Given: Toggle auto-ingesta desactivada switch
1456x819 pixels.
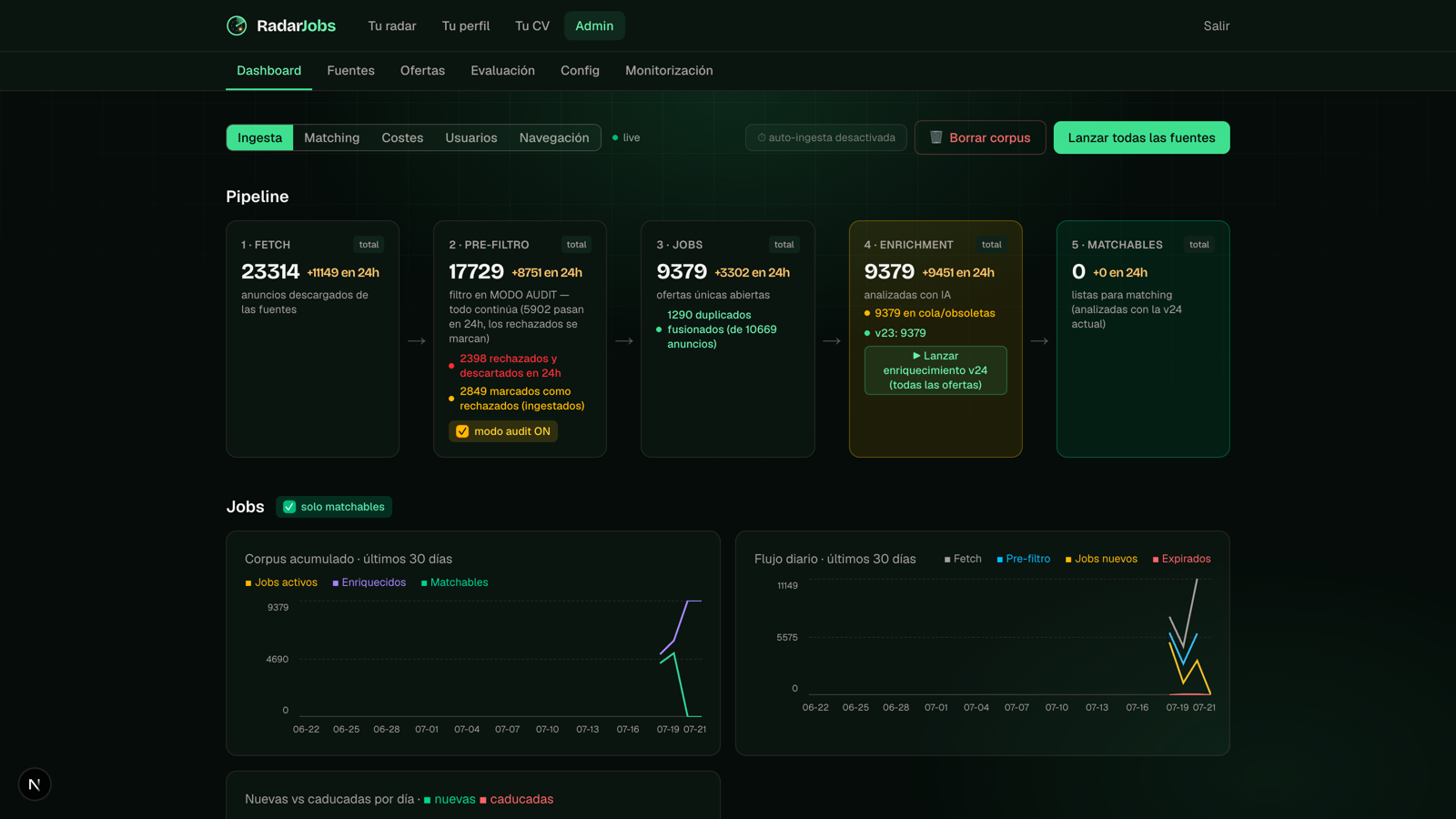Looking at the screenshot, I should pos(826,137).
